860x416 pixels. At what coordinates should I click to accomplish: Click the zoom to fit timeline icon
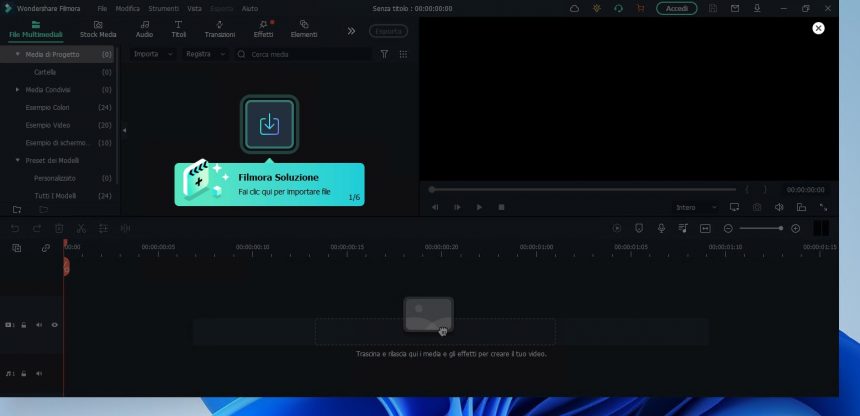705,228
